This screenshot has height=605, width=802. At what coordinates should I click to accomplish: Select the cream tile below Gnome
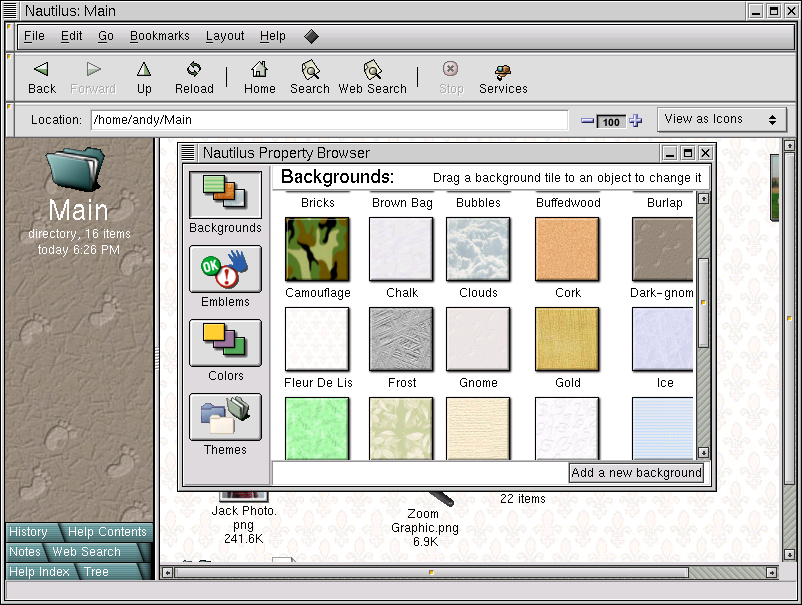click(478, 429)
